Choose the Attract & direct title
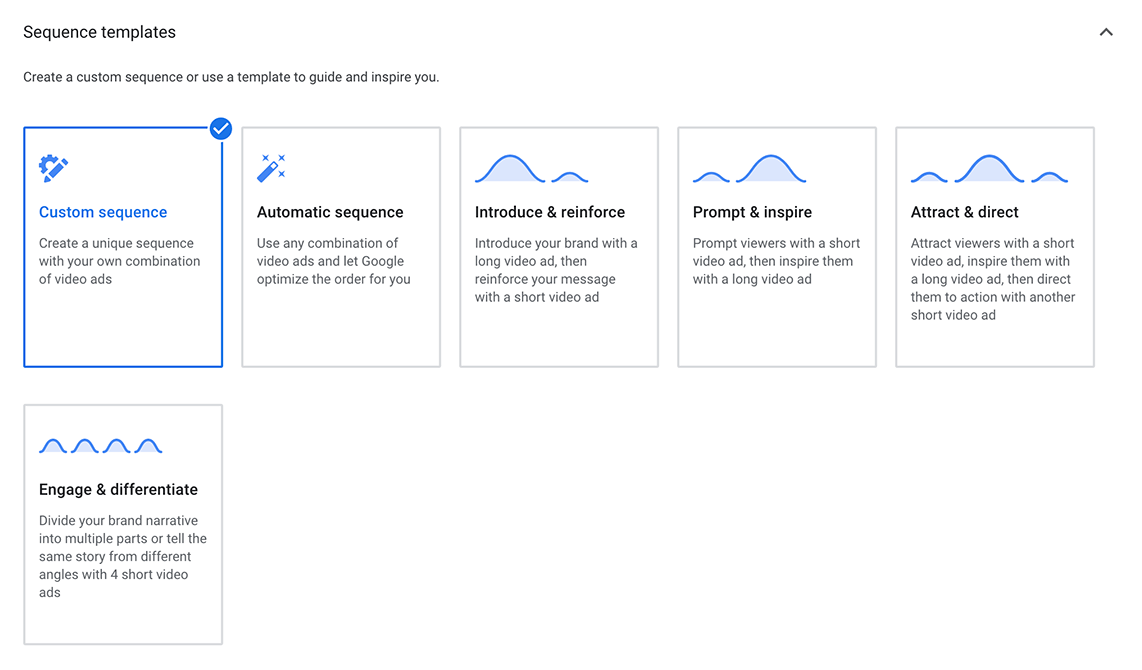 [x=964, y=212]
